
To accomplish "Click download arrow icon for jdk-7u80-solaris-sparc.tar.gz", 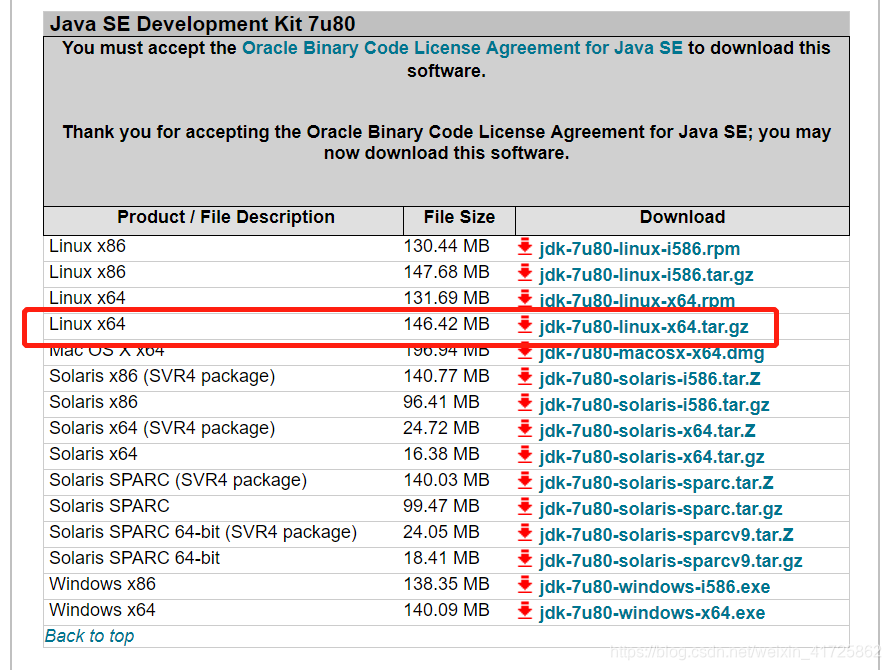I will (x=524, y=507).
